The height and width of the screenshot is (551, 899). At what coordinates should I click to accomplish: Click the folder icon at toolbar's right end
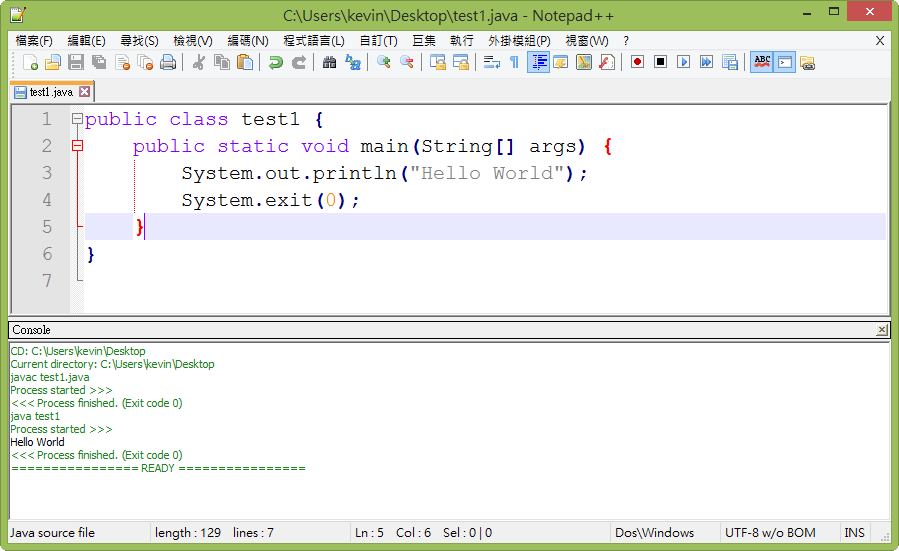tap(807, 62)
